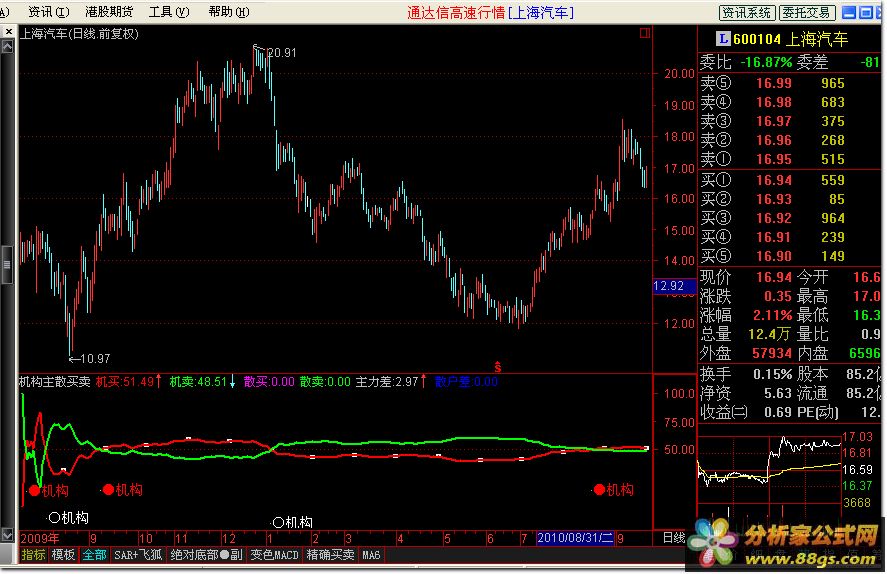Click the second red 机构 signal dot
This screenshot has height=574, width=887.
(x=109, y=490)
